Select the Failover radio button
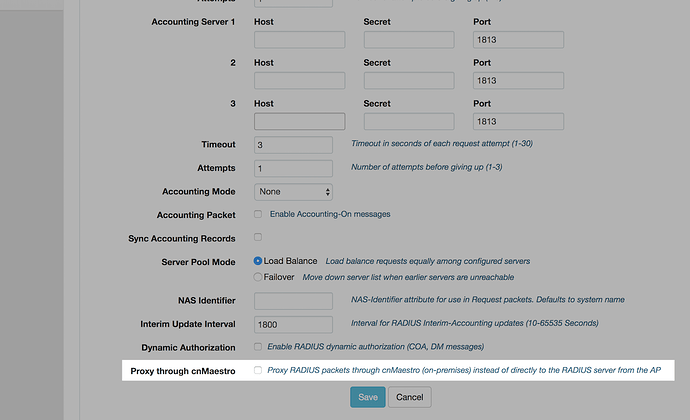Image resolution: width=690 pixels, height=420 pixels. coord(258,277)
